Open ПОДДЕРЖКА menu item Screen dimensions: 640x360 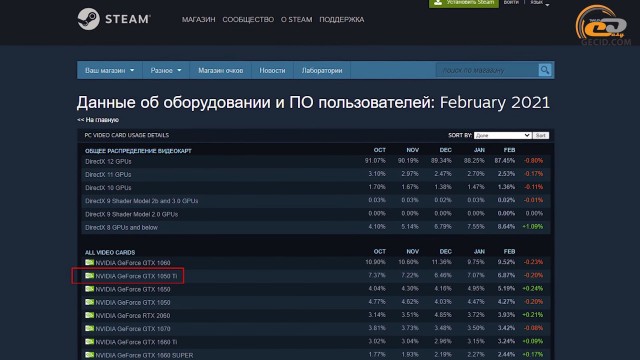pyautogui.click(x=342, y=20)
